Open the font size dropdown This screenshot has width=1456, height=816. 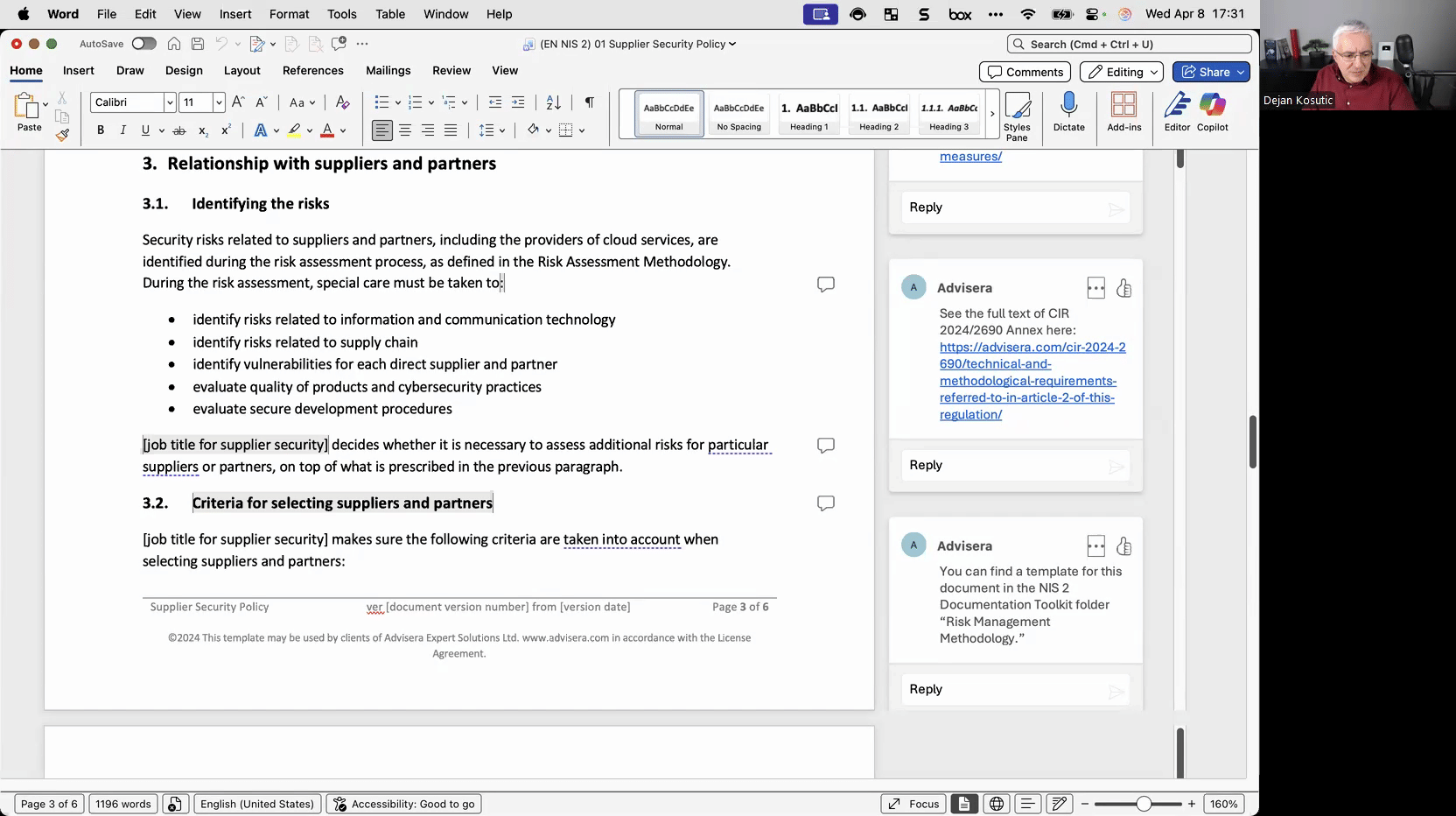(219, 102)
